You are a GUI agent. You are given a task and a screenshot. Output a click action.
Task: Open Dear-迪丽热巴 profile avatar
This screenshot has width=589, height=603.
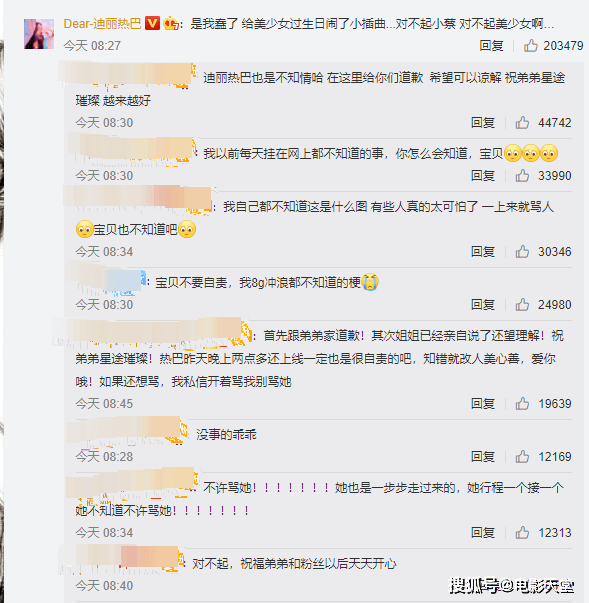[39, 34]
